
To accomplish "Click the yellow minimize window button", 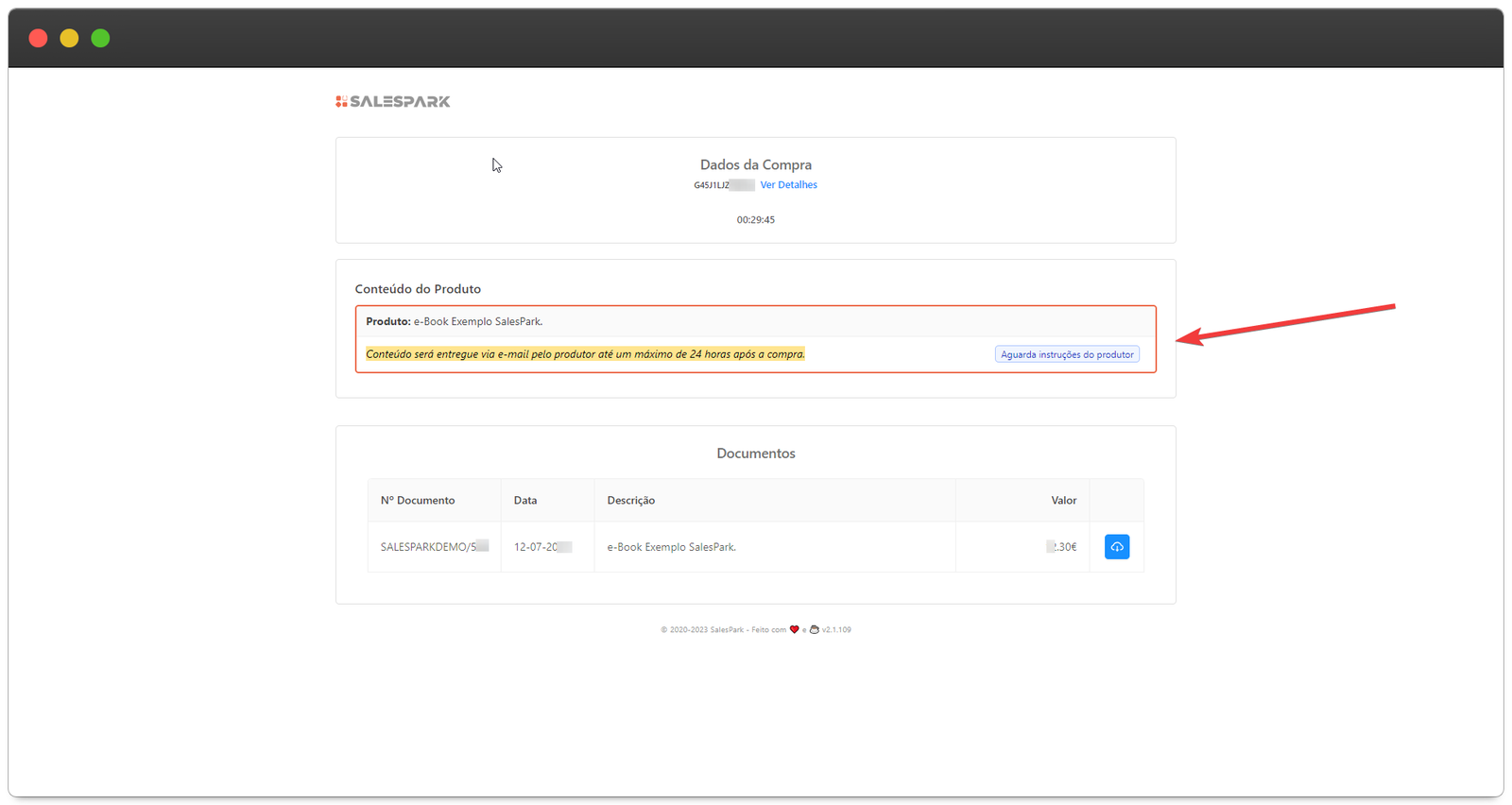I will pos(69,38).
